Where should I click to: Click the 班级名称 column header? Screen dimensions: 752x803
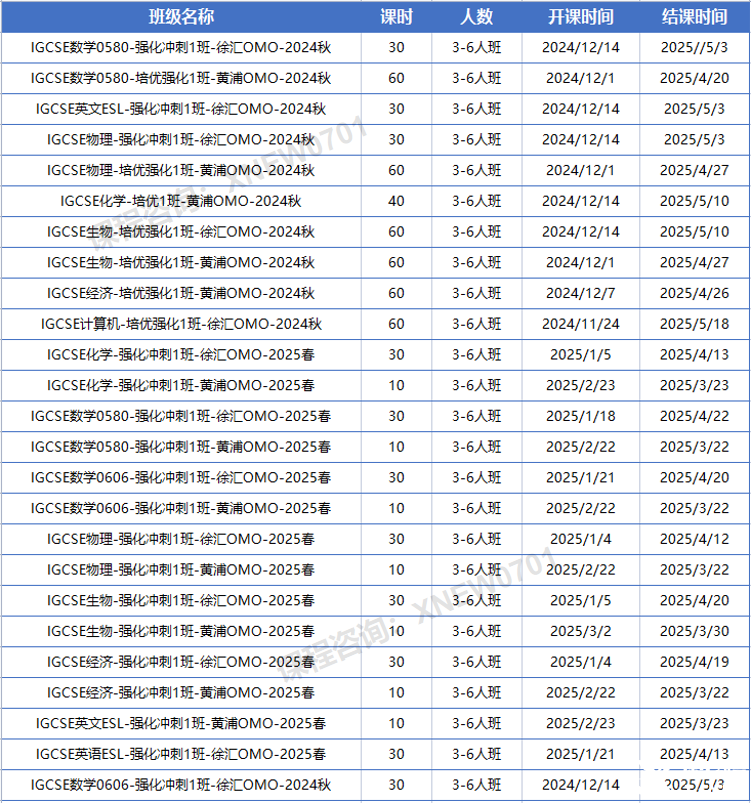181,17
